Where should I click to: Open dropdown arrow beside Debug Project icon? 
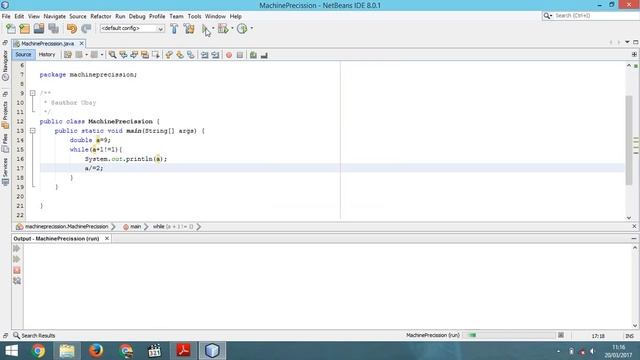pyautogui.click(x=232, y=28)
